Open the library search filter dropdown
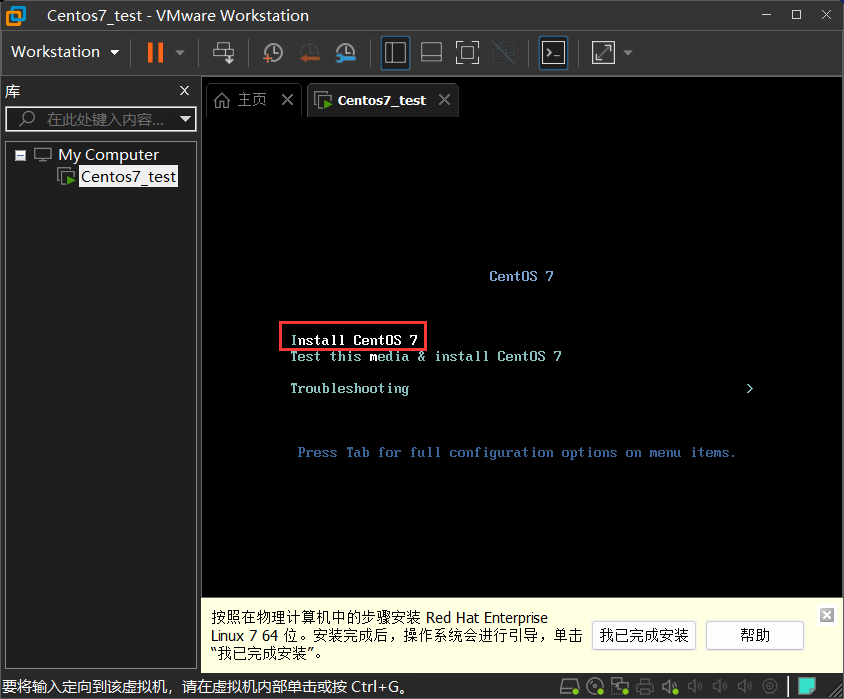The image size is (844, 699). 186,120
